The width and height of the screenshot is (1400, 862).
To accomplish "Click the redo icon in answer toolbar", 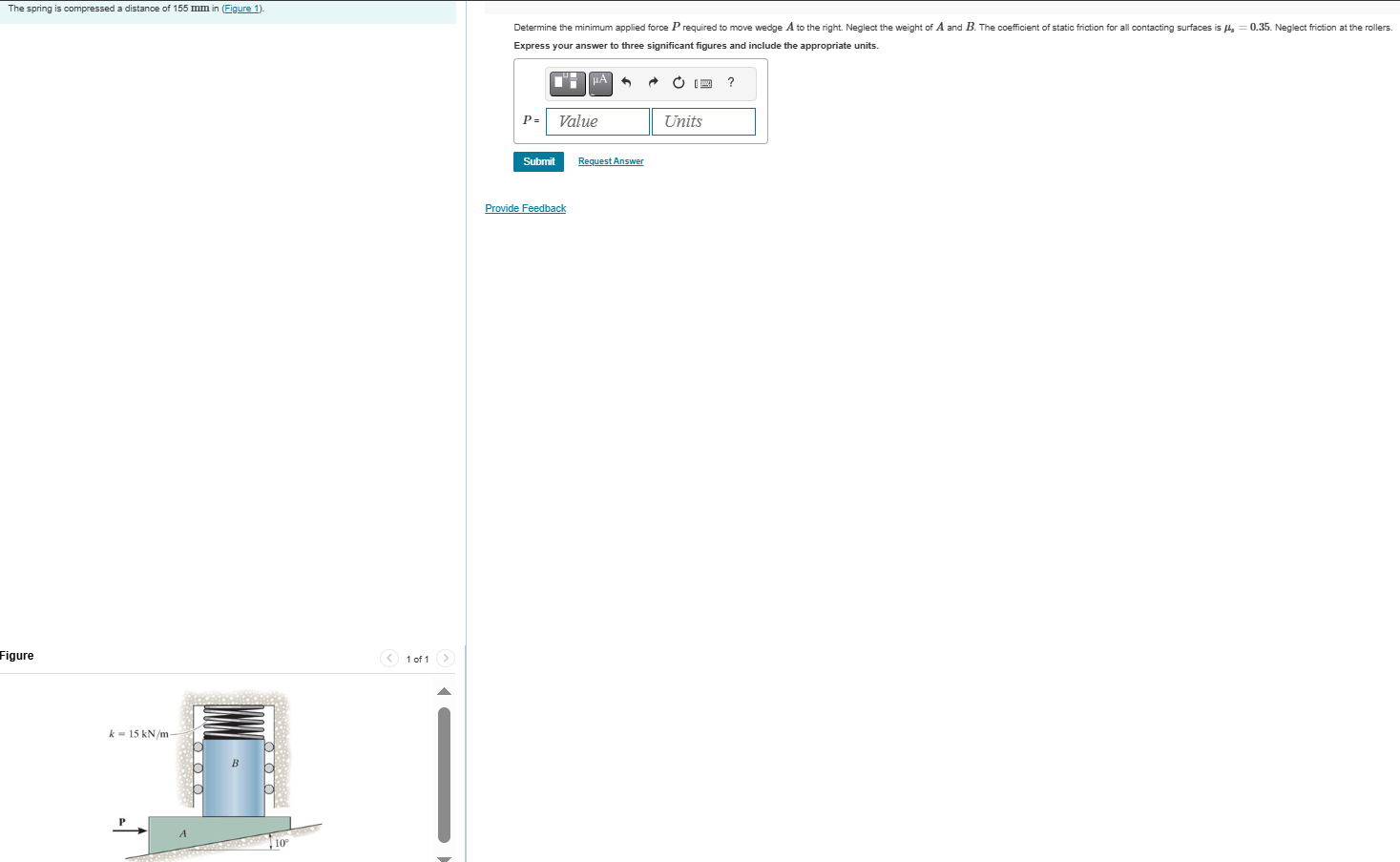I will coord(652,83).
